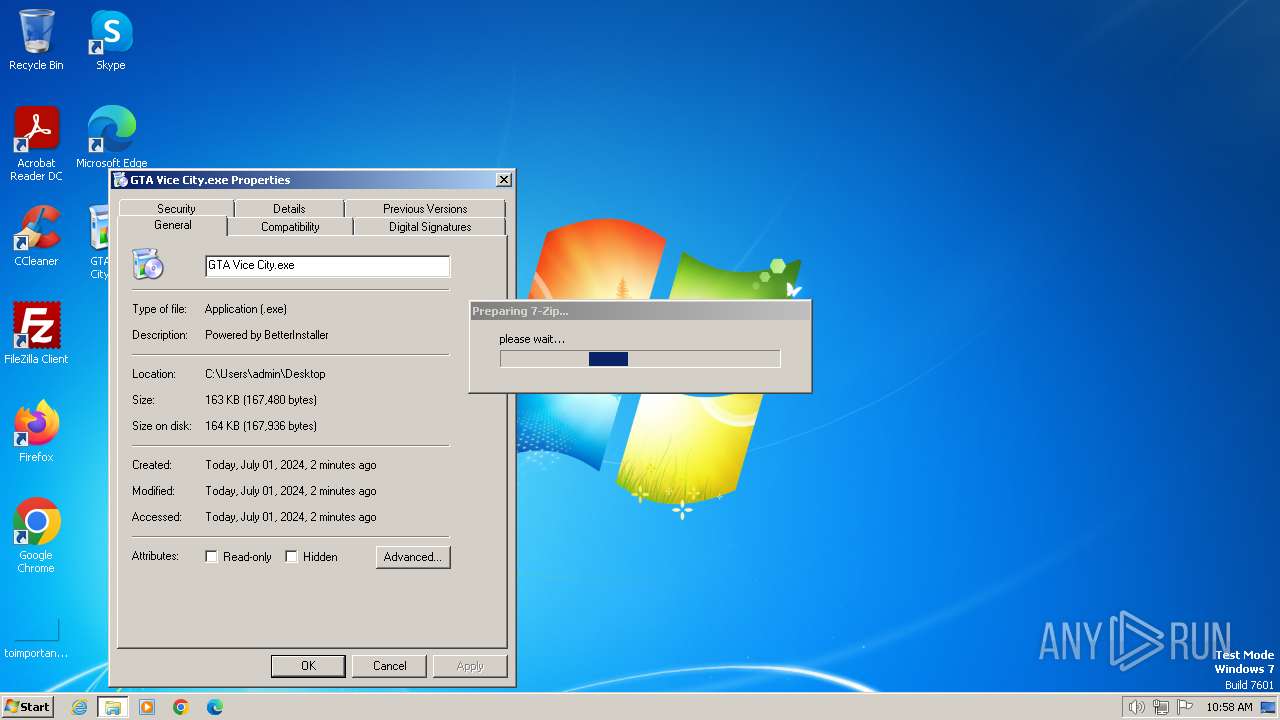Click the Size on disk value 164 KB
1280x720 pixels.
(x=261, y=426)
